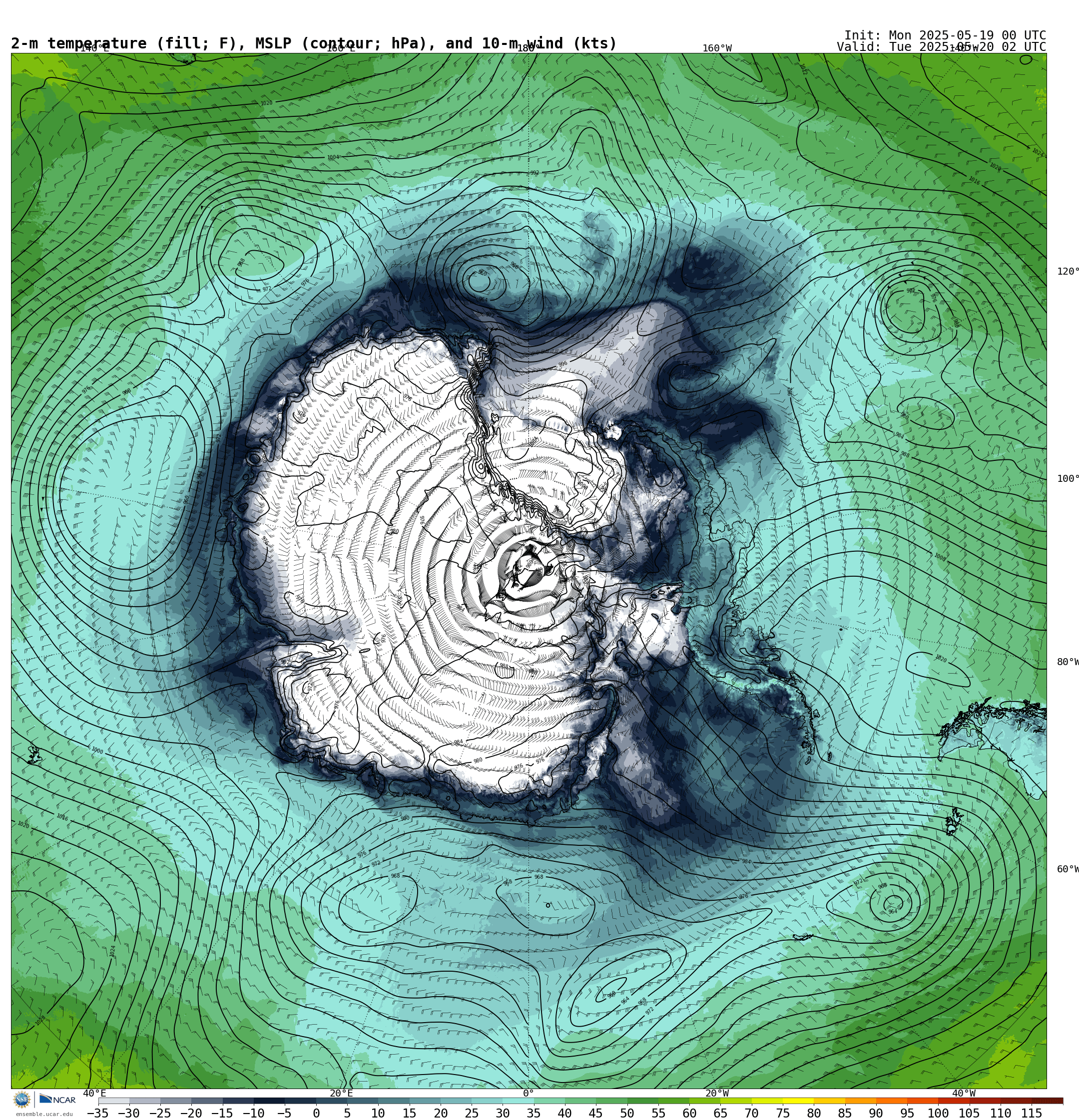Click the 20°W longitude label at bottom
The image size is (1079, 1120).
[x=717, y=1093]
